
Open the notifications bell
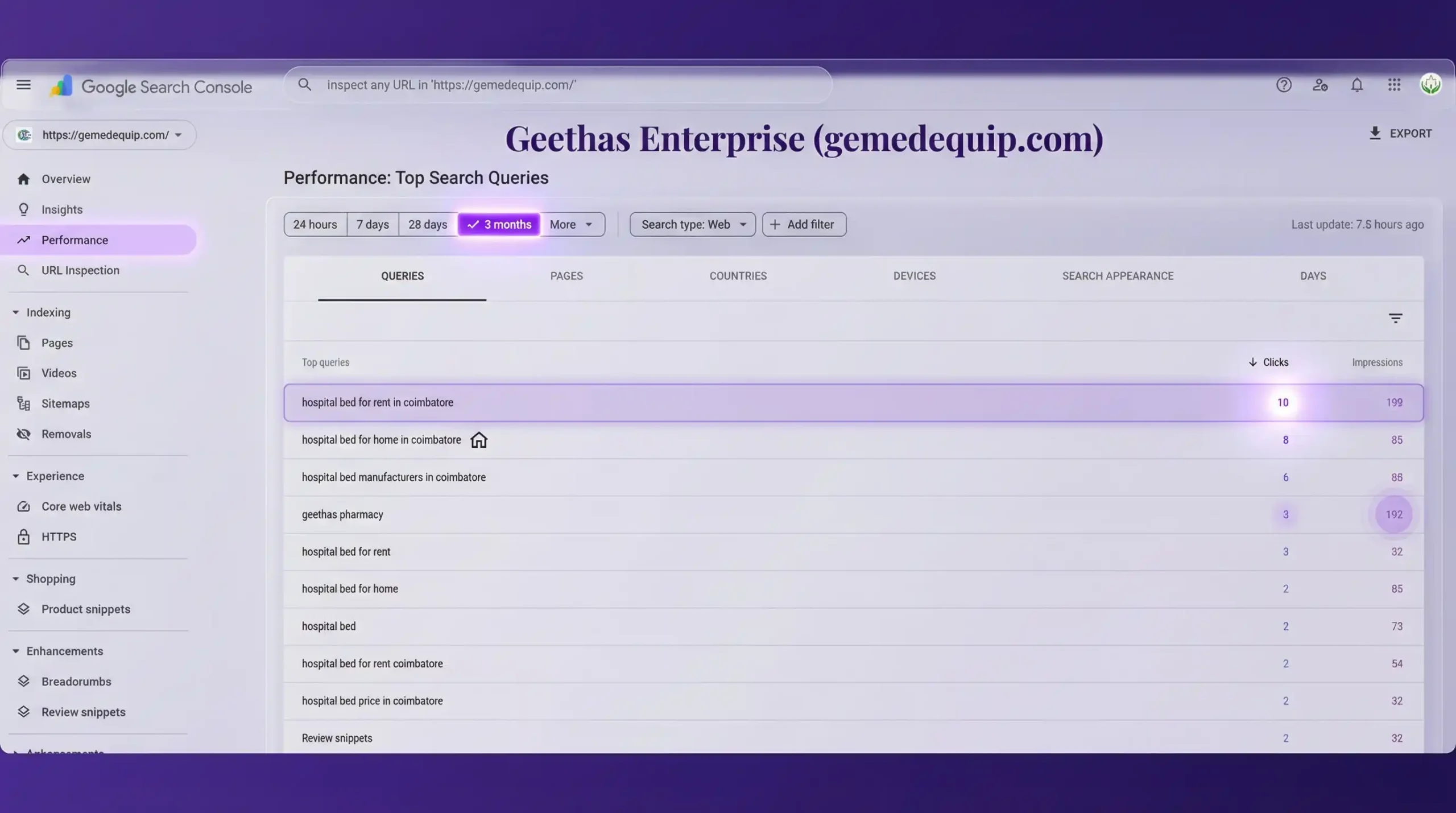point(1356,84)
